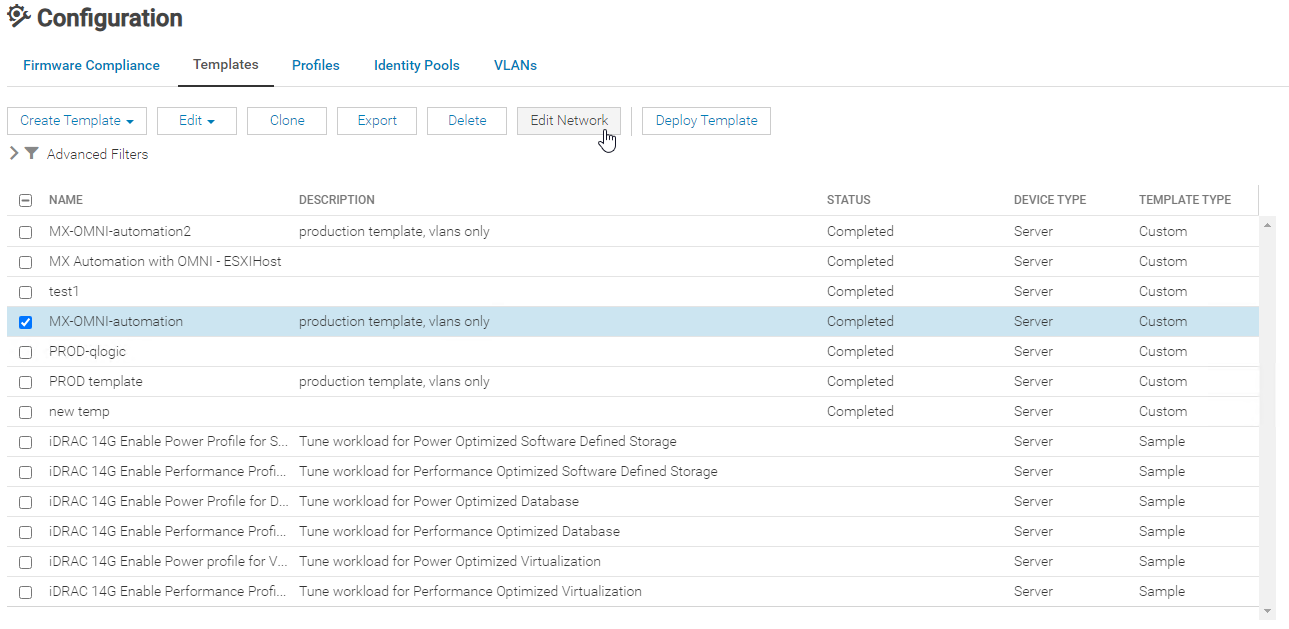Click the Export button

click(377, 121)
